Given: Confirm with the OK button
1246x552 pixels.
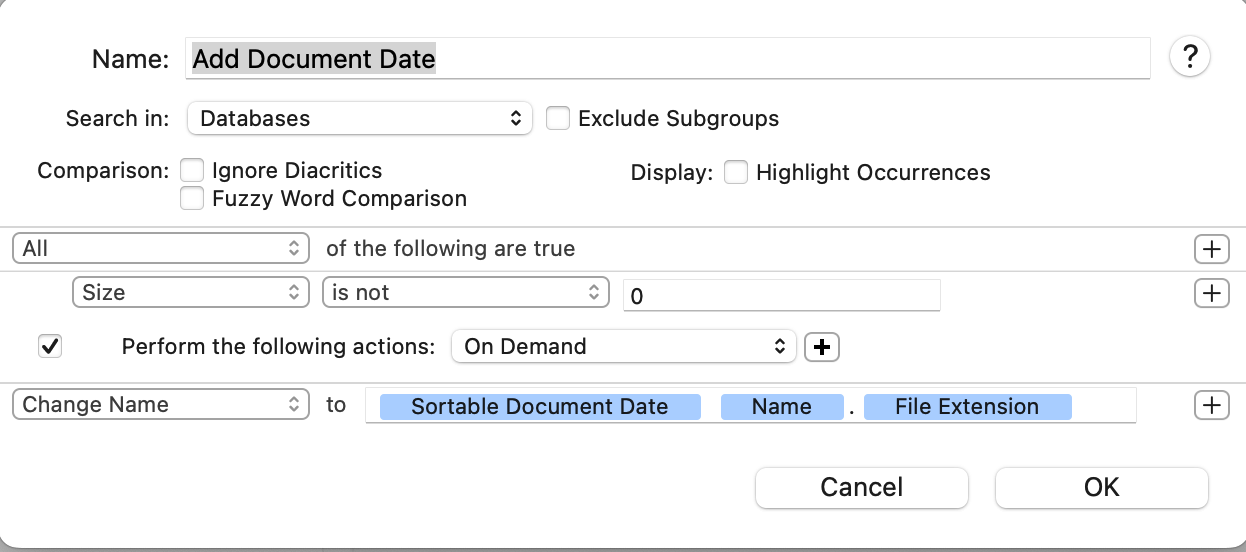Looking at the screenshot, I should pos(1101,487).
